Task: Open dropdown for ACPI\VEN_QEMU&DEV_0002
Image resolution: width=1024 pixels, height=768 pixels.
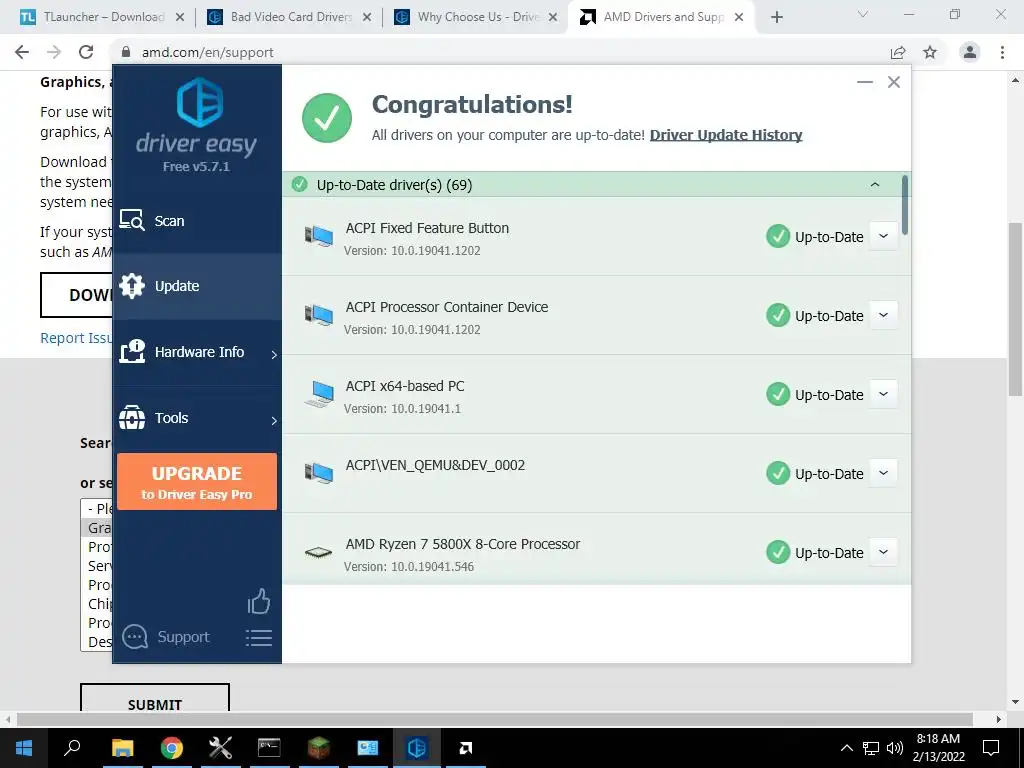Action: [x=884, y=473]
